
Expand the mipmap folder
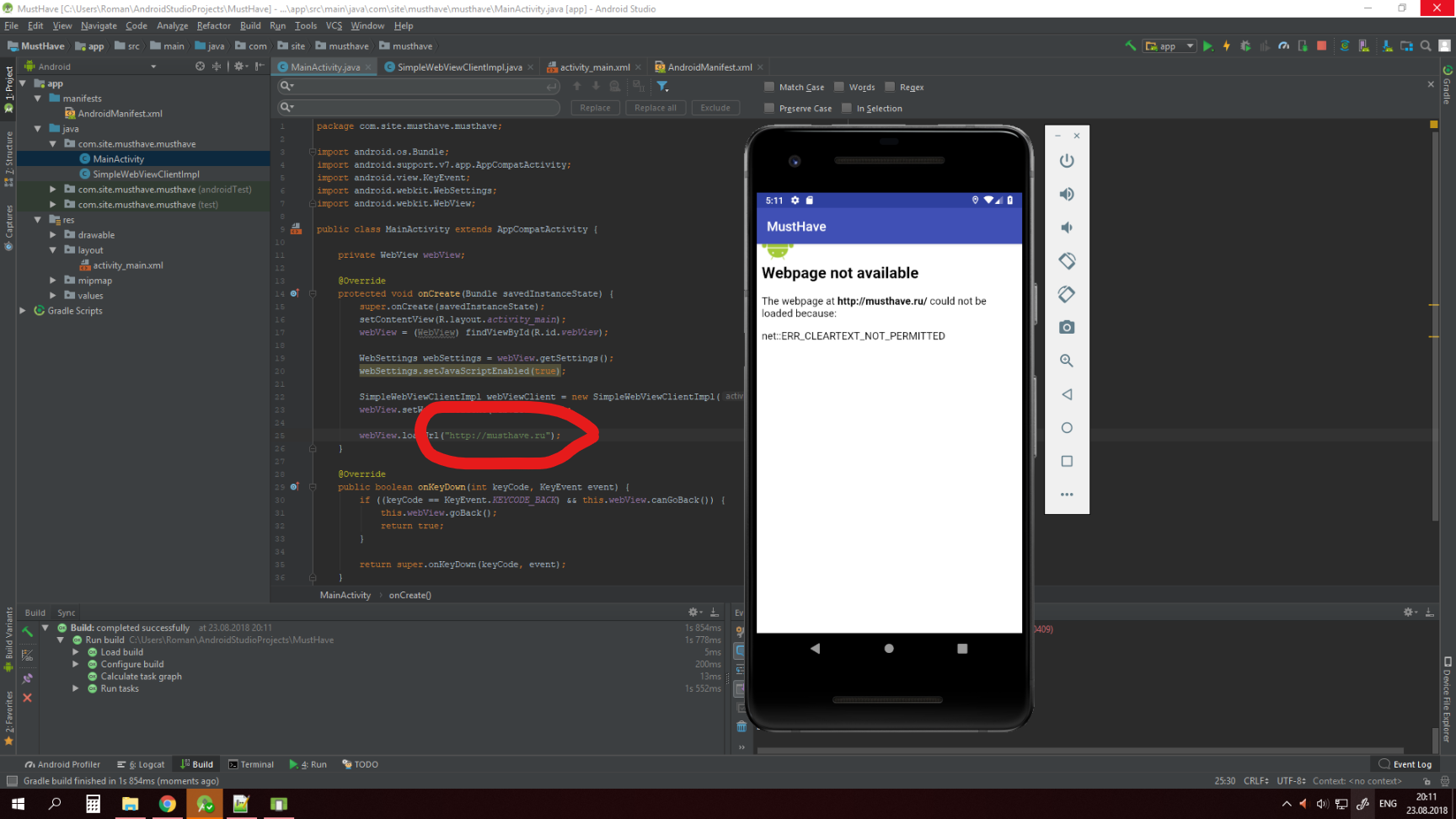tap(53, 281)
